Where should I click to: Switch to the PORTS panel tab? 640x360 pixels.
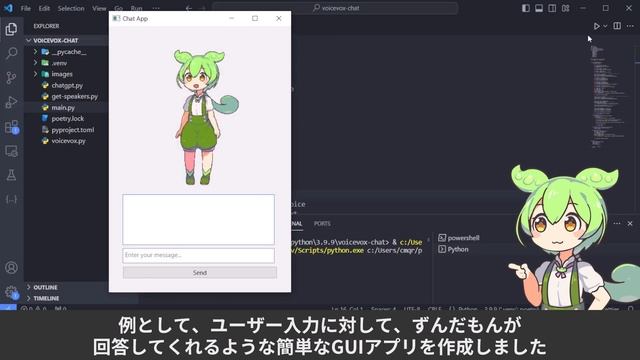322,224
